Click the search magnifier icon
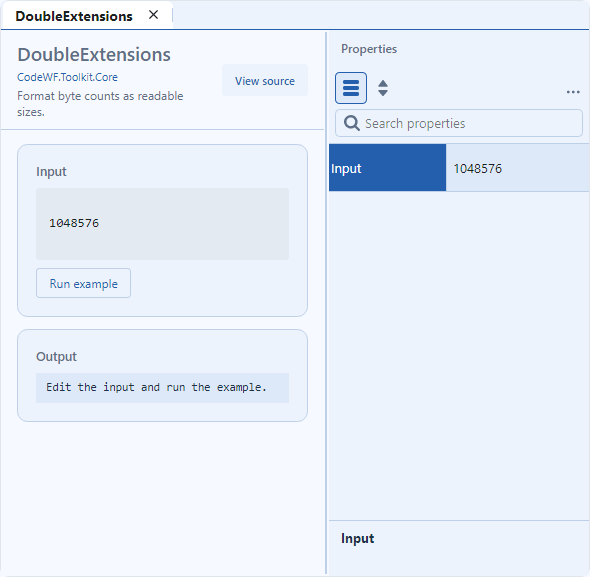Image resolution: width=590 pixels, height=577 pixels. click(x=352, y=123)
